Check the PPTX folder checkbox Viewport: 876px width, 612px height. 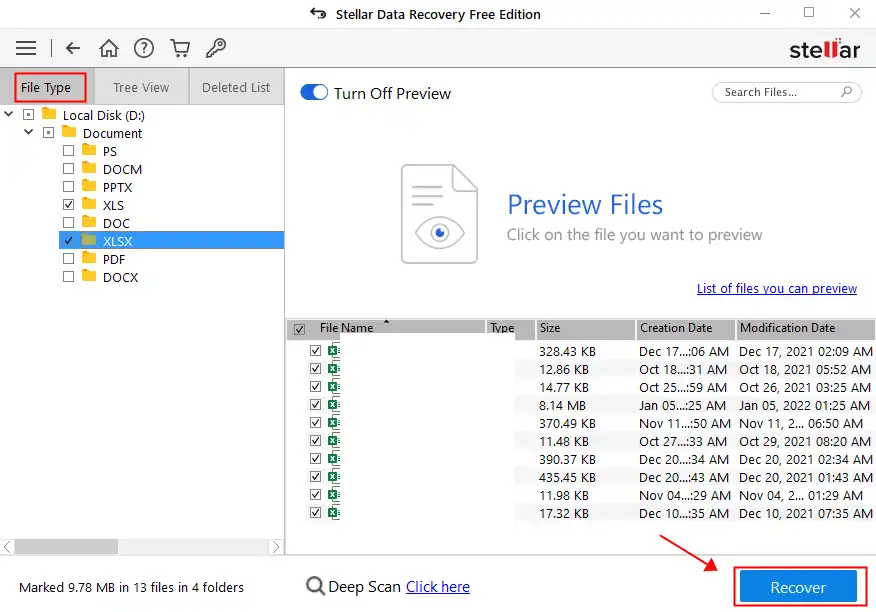click(68, 186)
